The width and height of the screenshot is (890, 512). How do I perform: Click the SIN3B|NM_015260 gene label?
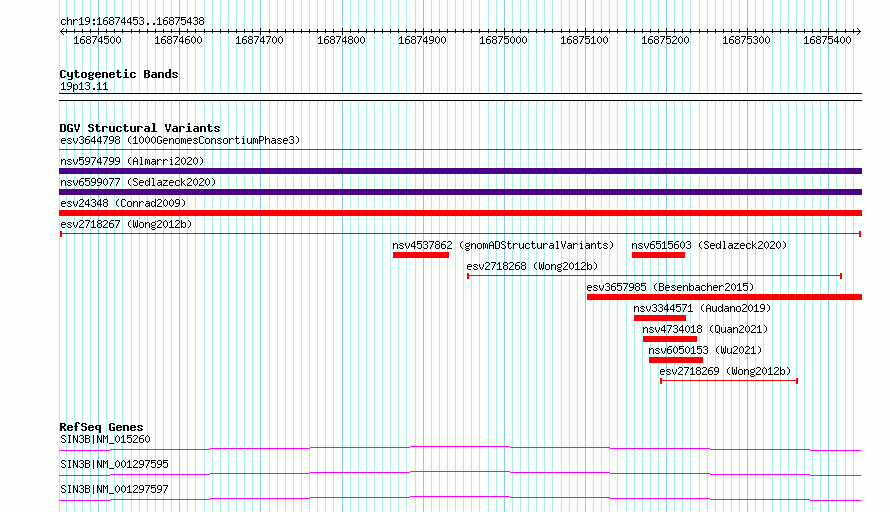click(105, 439)
